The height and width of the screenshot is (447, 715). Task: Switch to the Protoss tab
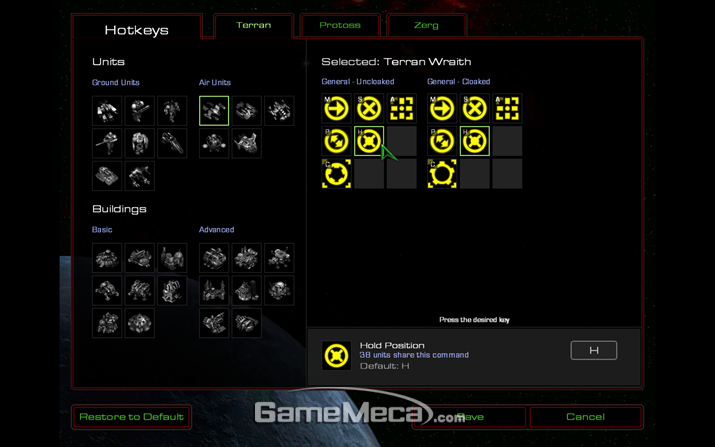point(340,26)
